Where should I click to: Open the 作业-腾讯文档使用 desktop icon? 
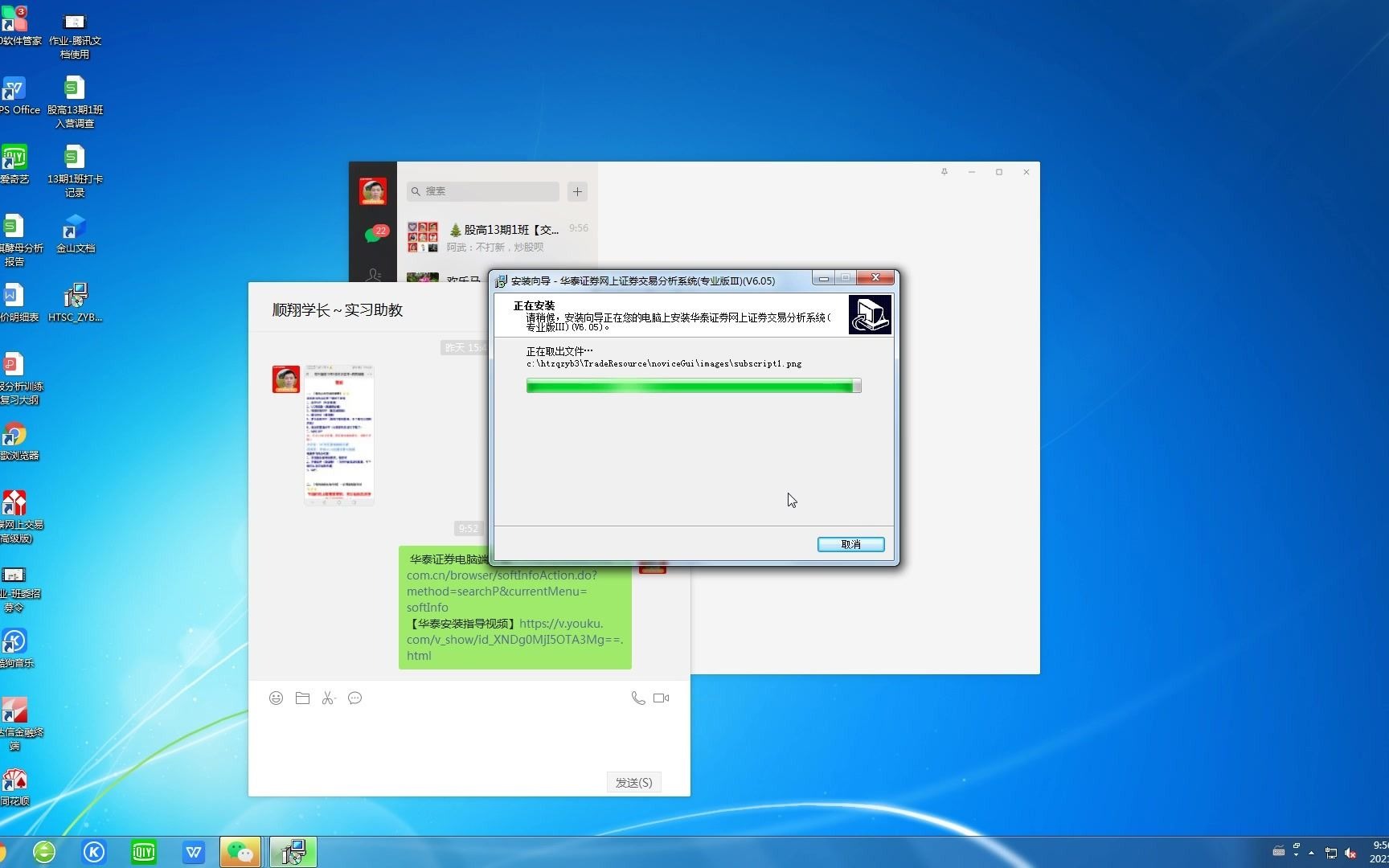[75, 34]
